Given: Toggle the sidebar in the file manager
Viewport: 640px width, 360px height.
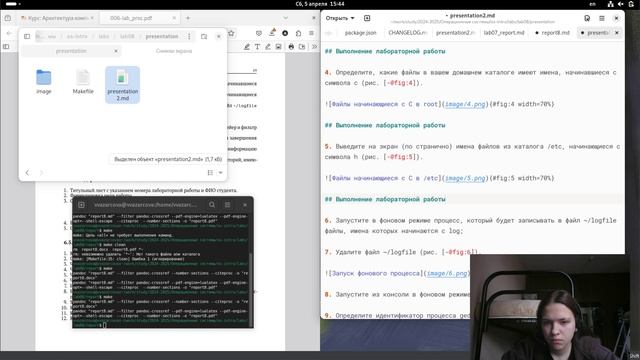Looking at the screenshot, I should click(x=27, y=36).
